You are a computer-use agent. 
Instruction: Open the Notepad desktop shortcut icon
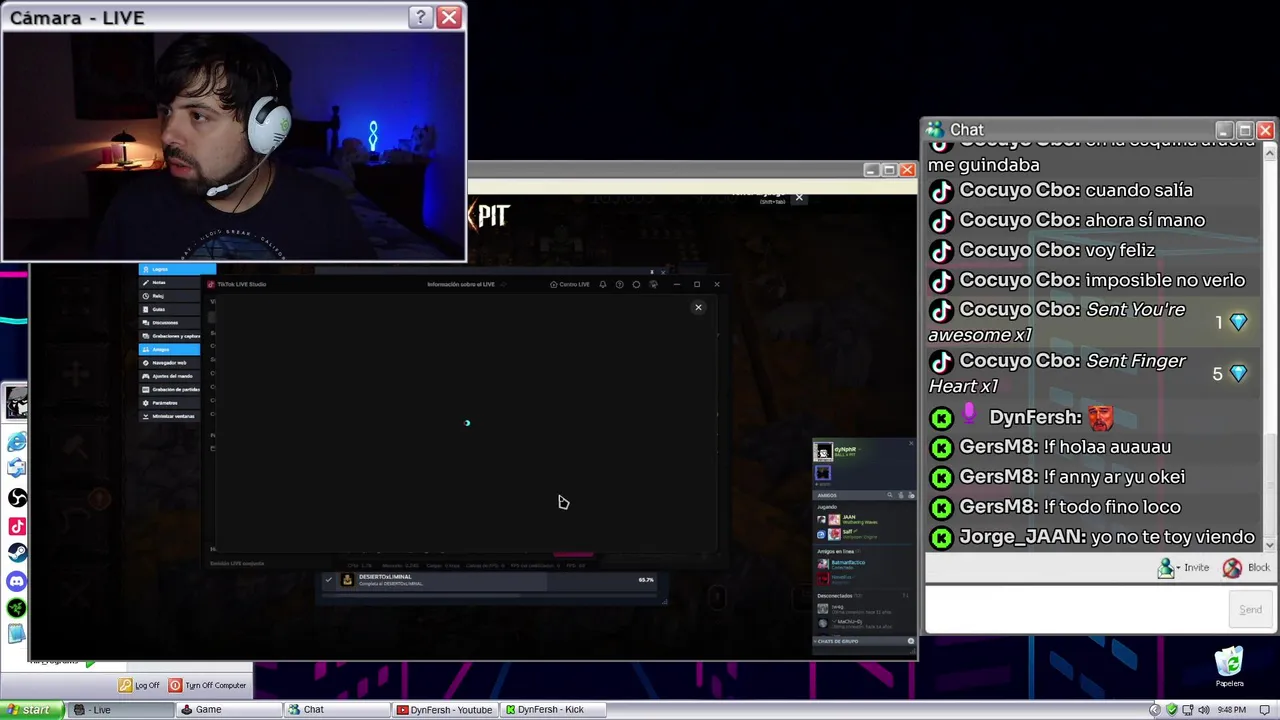pos(17,634)
